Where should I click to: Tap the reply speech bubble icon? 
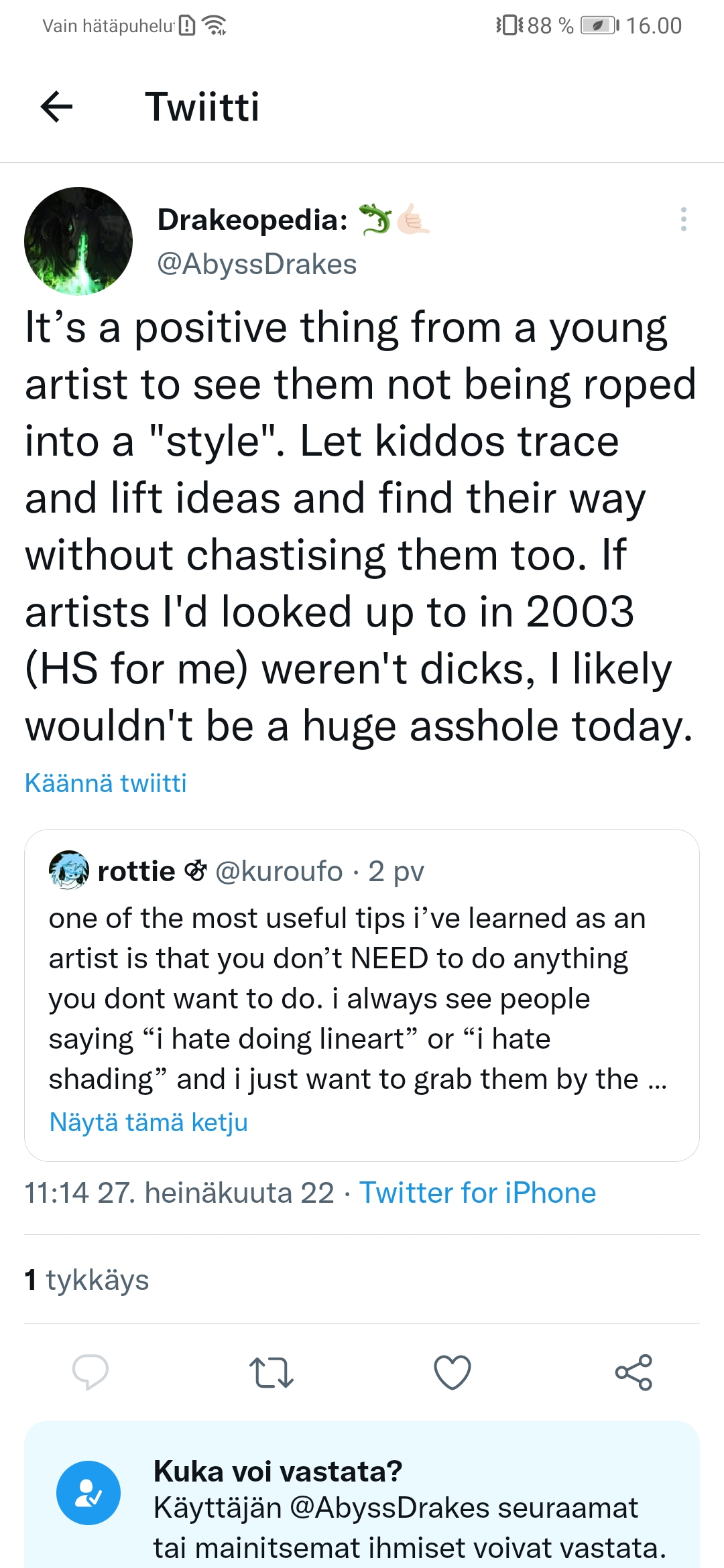click(x=90, y=1371)
